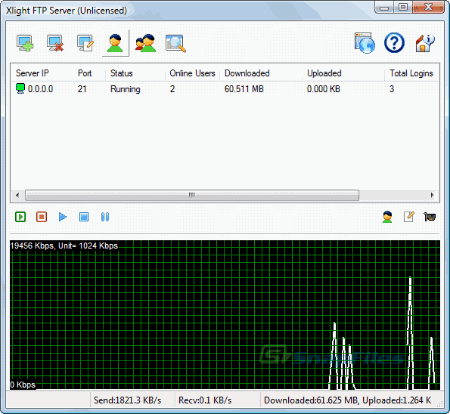Sort by Server IP column header
This screenshot has width=450, height=414.
(32, 73)
